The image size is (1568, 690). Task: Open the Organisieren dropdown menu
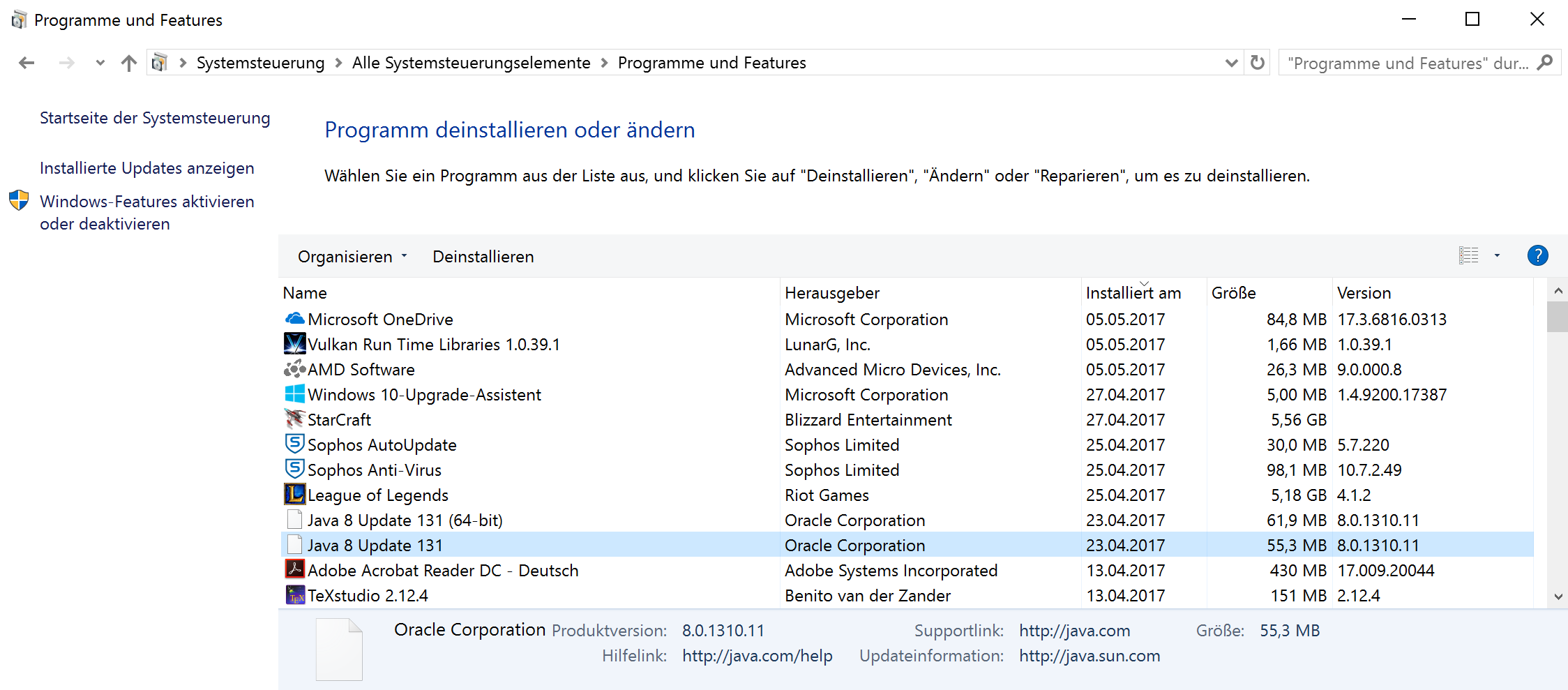point(352,257)
